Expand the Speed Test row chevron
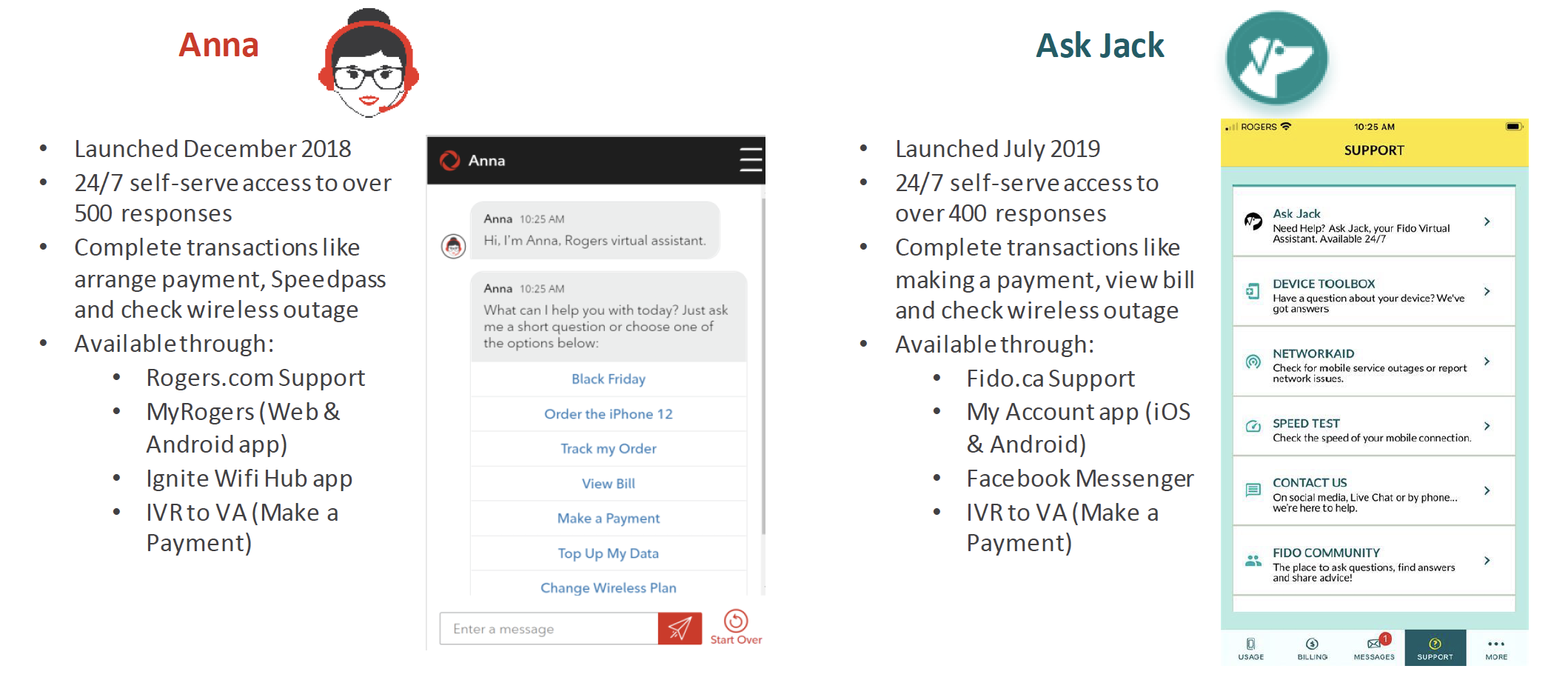Viewport: 1568px width, 683px height. click(1487, 425)
